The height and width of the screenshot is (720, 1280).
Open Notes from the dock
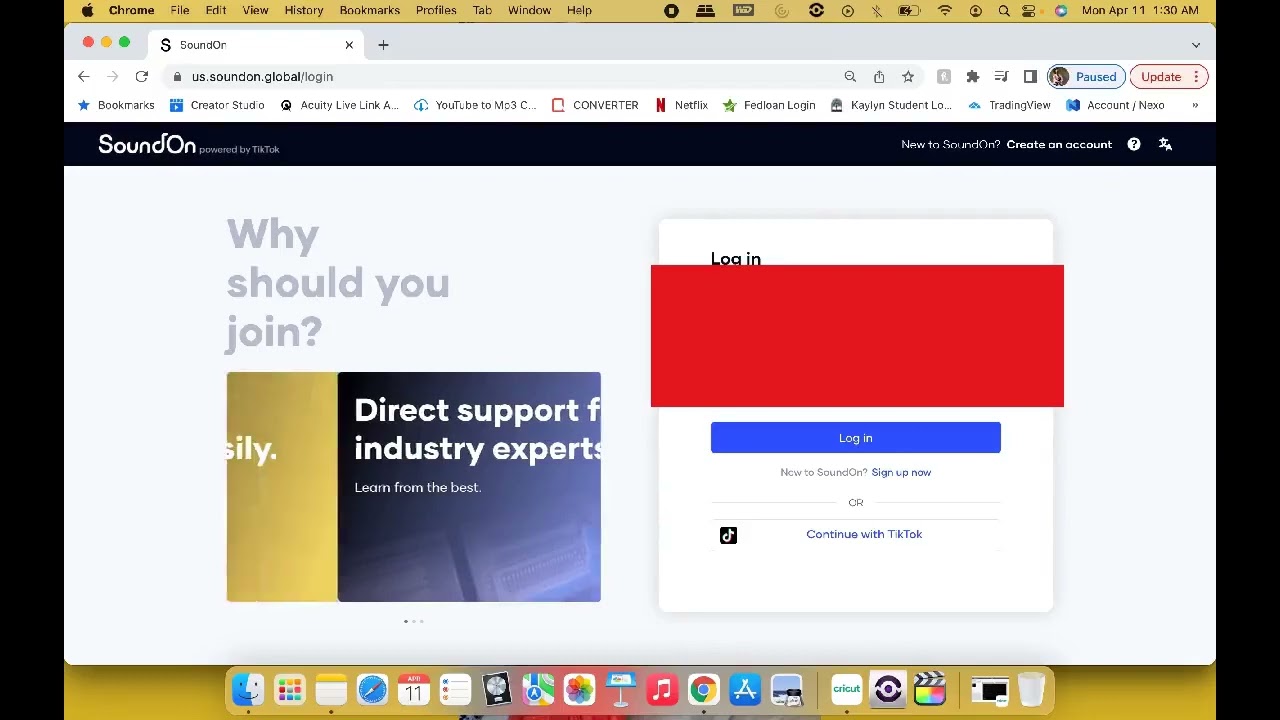pyautogui.click(x=331, y=690)
